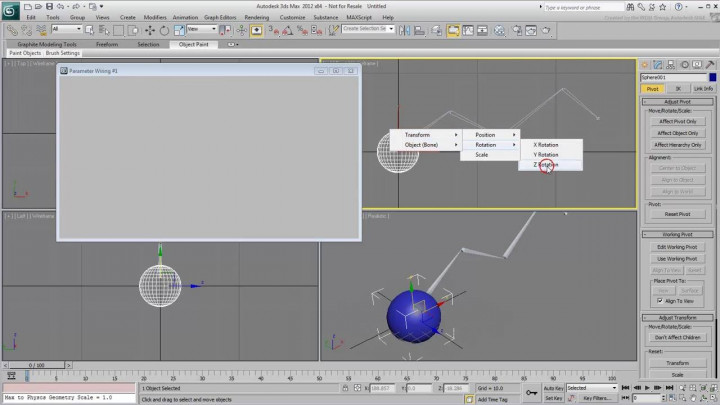
Task: Toggle Affect Pivot Only
Action: pyautogui.click(x=678, y=122)
